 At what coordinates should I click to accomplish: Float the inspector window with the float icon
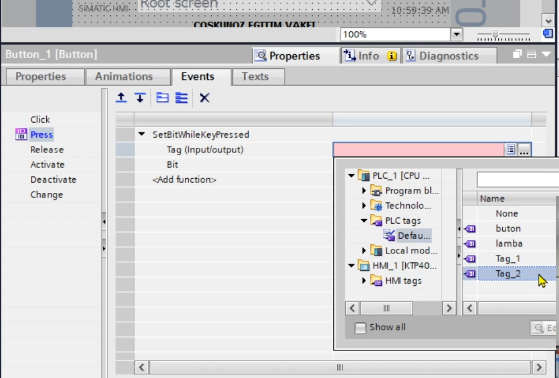(517, 54)
